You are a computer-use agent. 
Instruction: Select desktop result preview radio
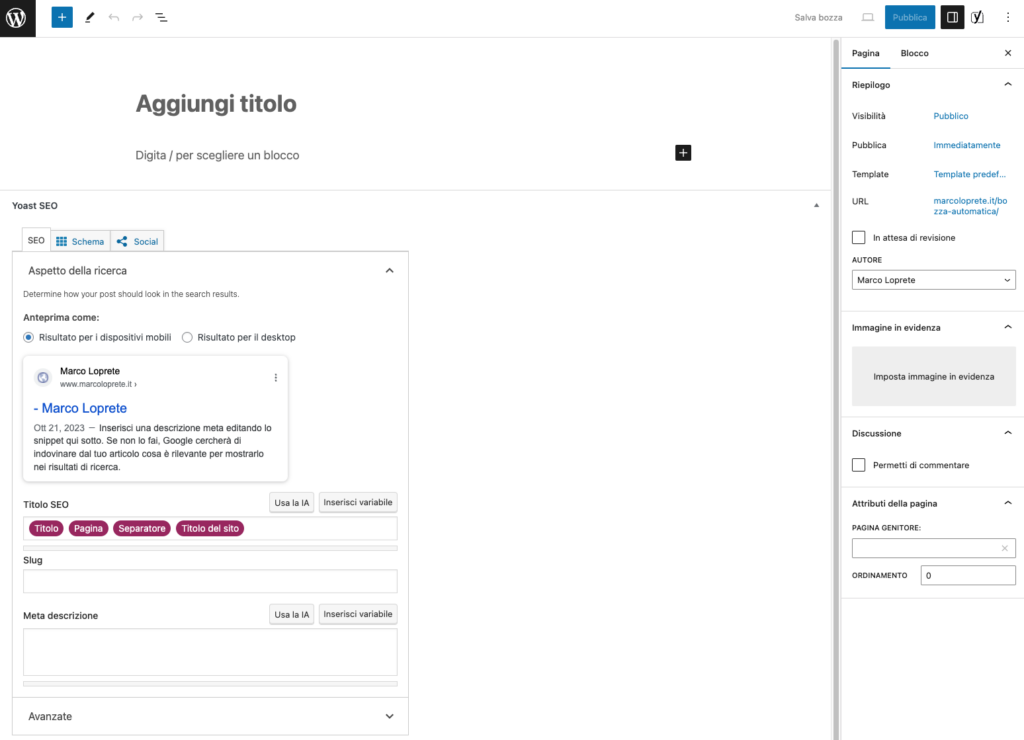click(x=187, y=337)
